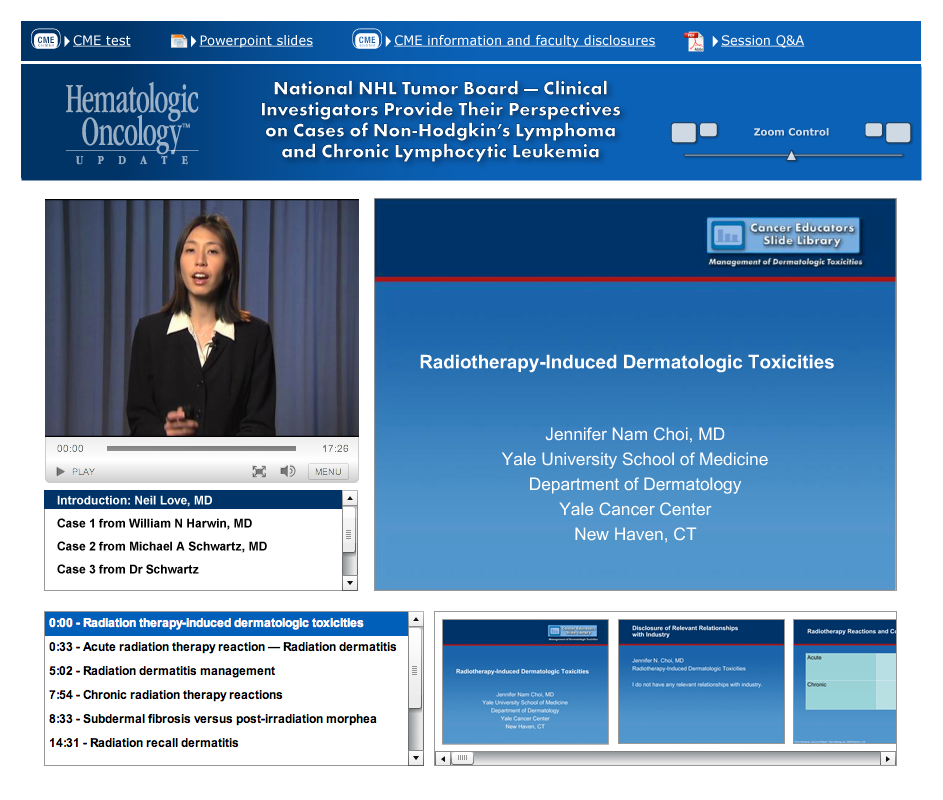943x800 pixels.
Task: Click the large zoom-out box on left
Action: (684, 132)
